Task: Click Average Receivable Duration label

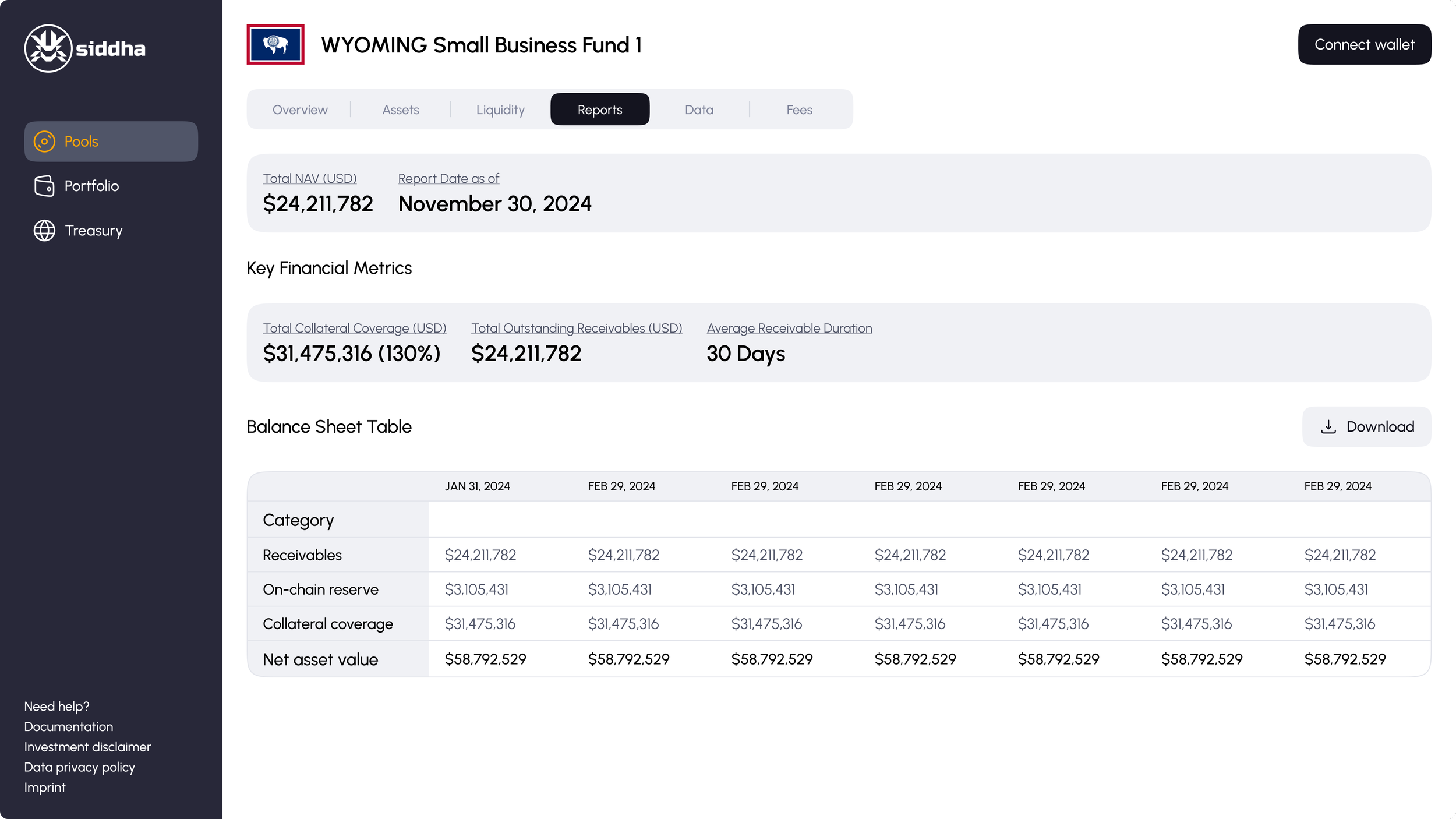Action: click(x=789, y=329)
